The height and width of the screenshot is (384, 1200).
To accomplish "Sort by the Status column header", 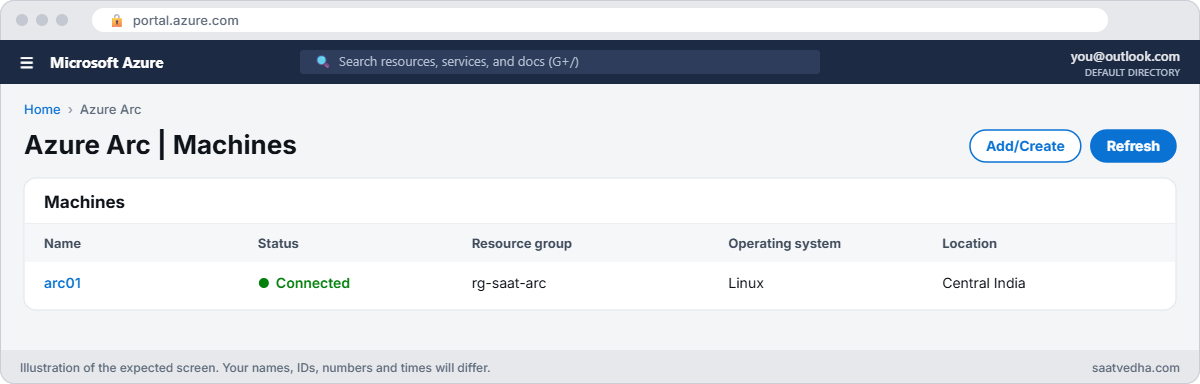I will pos(278,243).
